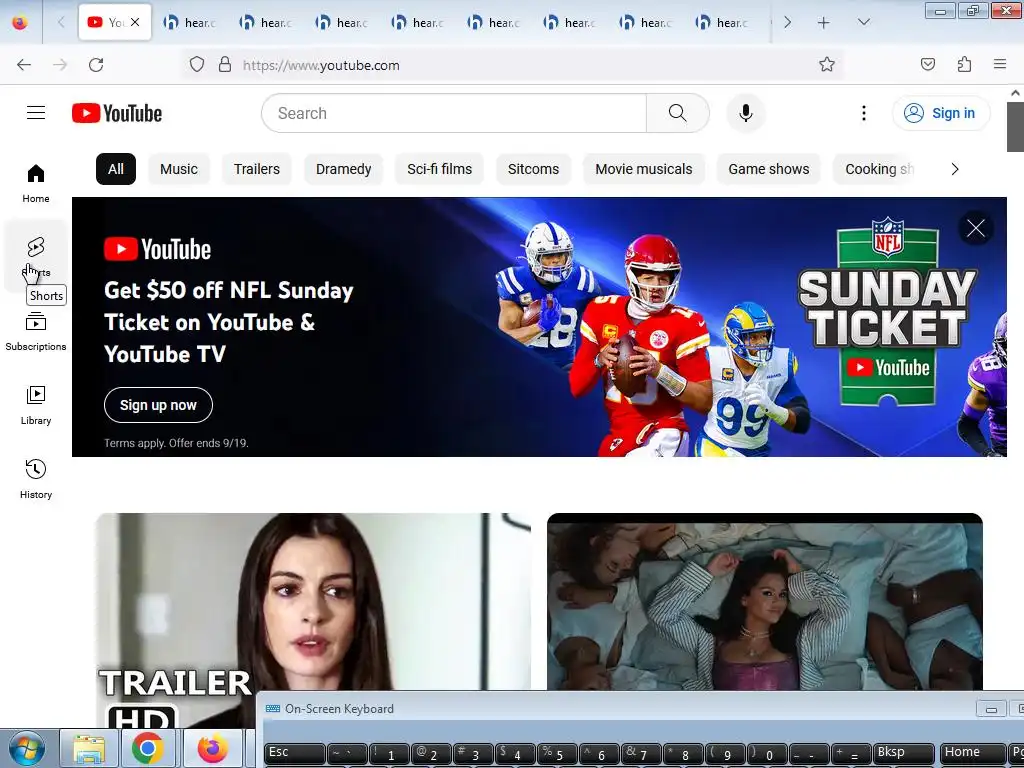
Task: Click into the YouTube Search field
Action: point(454,113)
